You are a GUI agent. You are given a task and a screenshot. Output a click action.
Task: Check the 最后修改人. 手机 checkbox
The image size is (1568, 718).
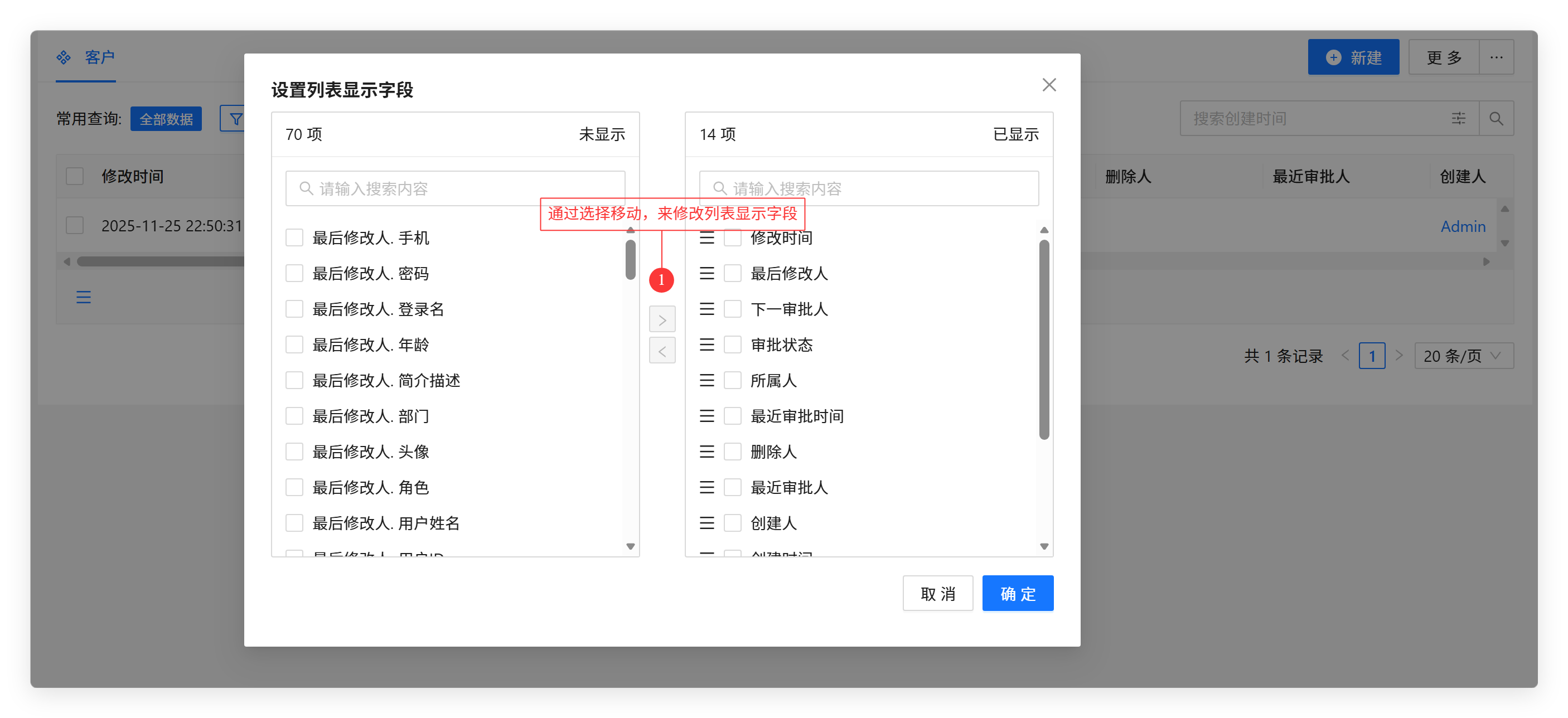(x=294, y=238)
